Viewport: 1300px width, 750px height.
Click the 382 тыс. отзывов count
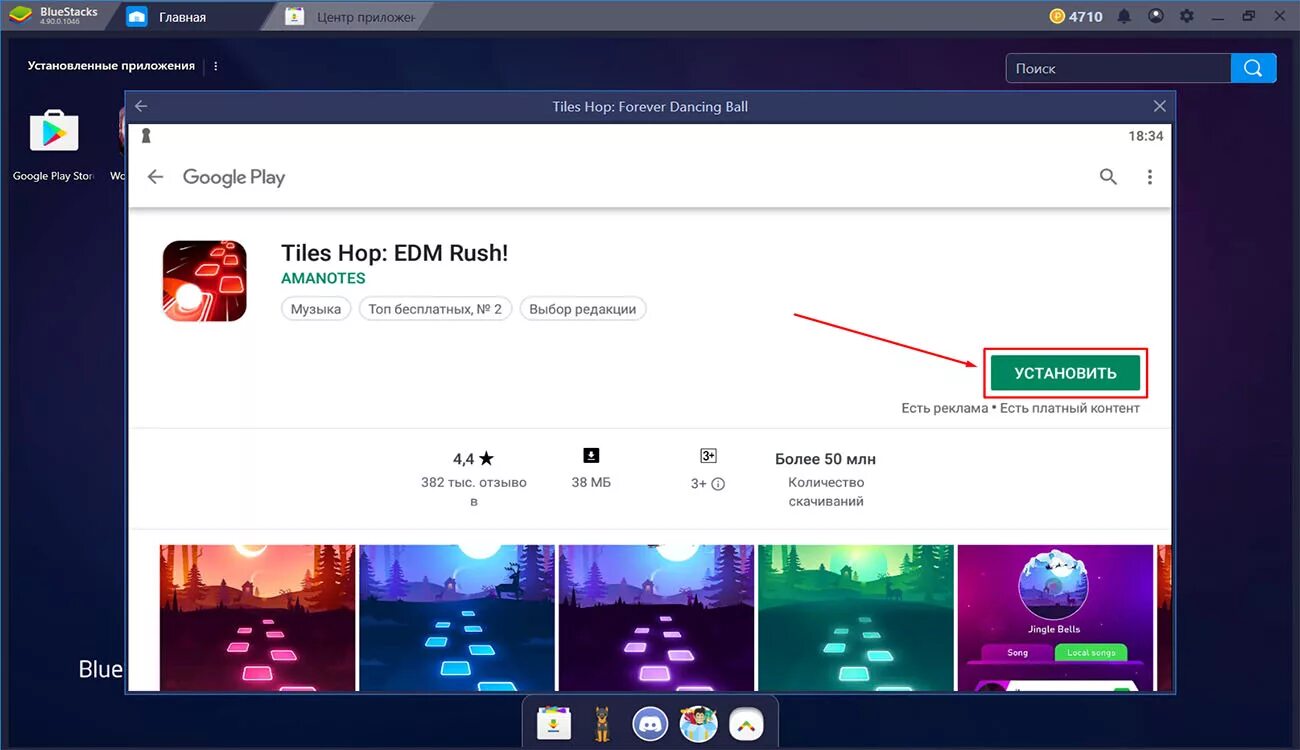tap(473, 491)
